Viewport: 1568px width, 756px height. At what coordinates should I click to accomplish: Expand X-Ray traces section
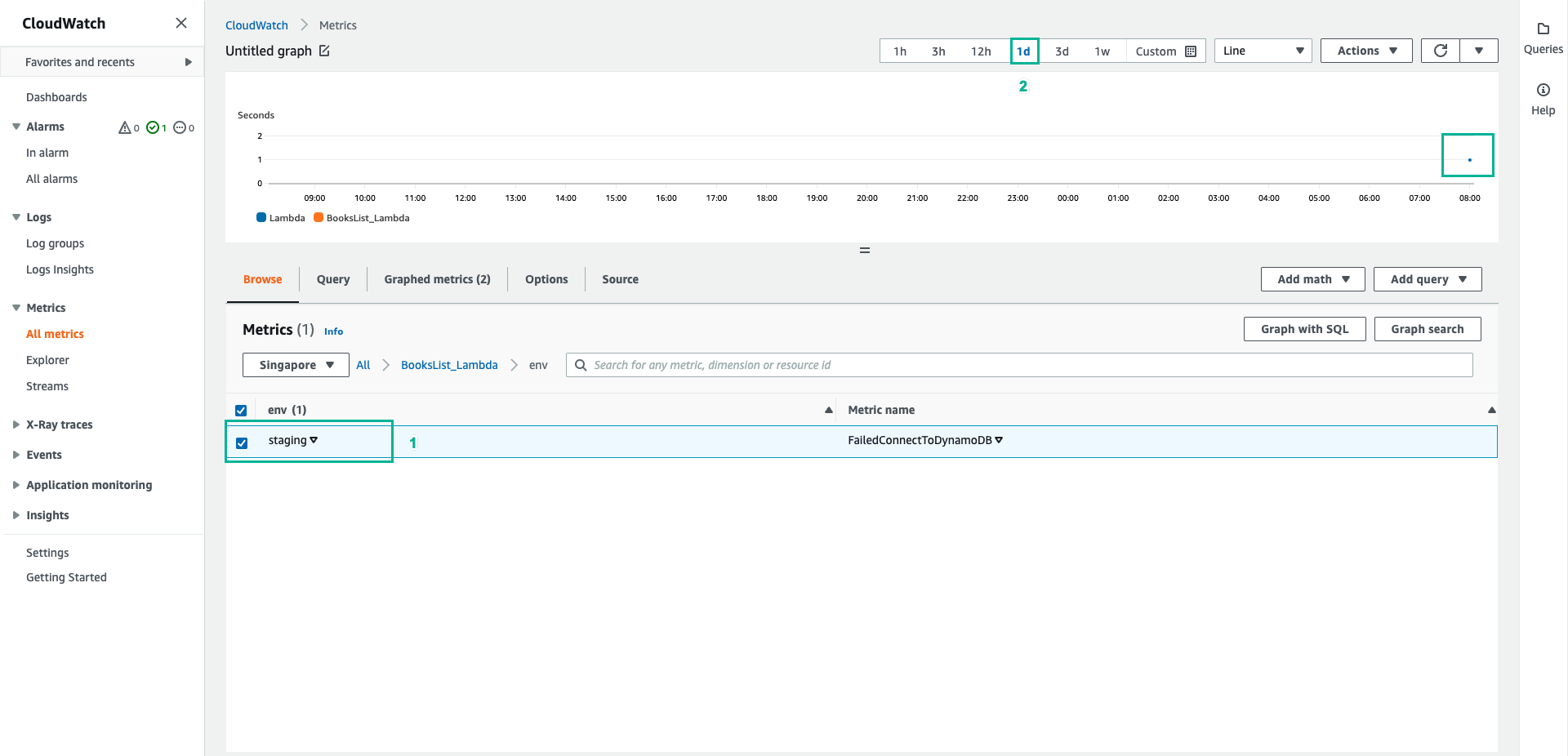tap(16, 425)
